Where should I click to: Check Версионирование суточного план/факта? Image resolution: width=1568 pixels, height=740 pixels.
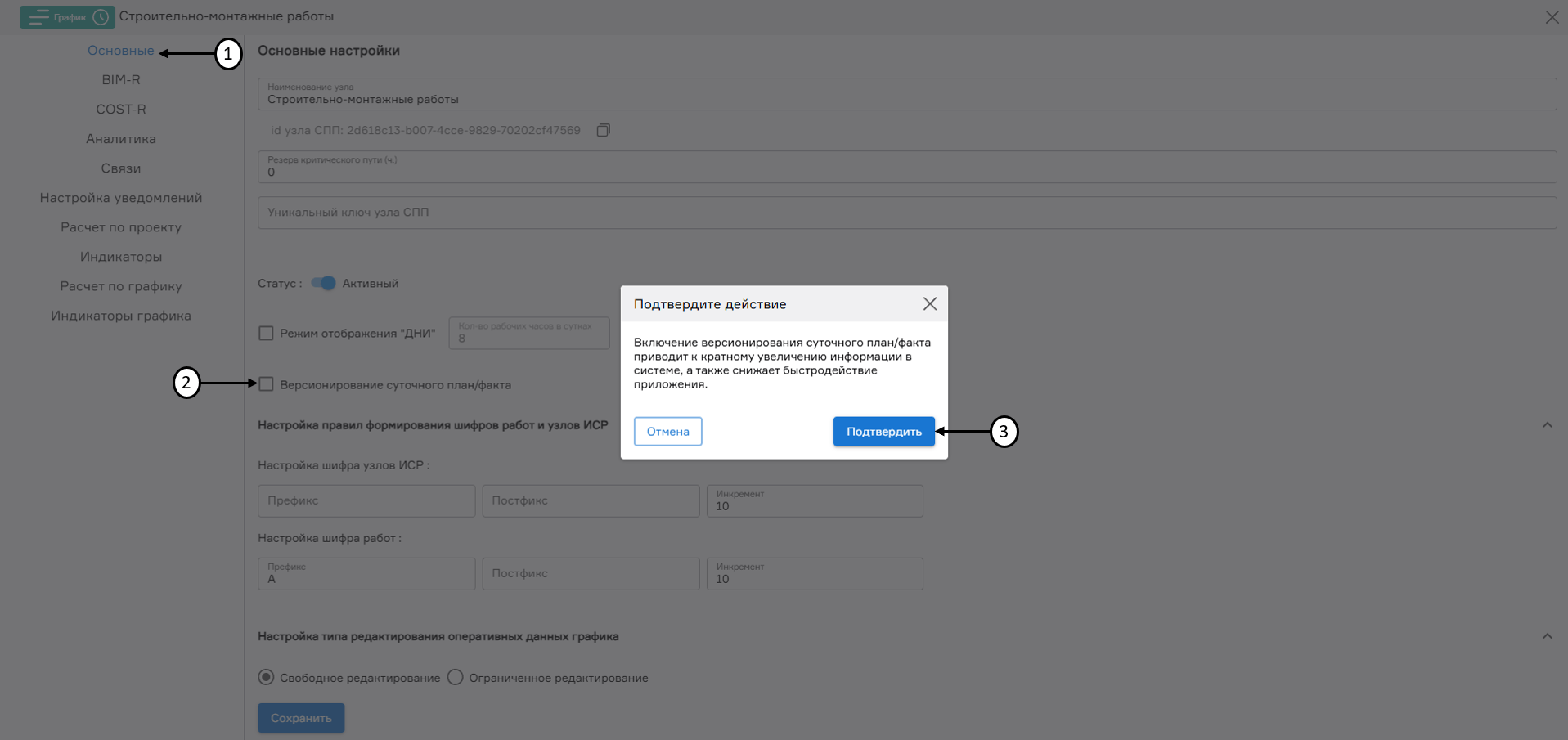tap(266, 384)
